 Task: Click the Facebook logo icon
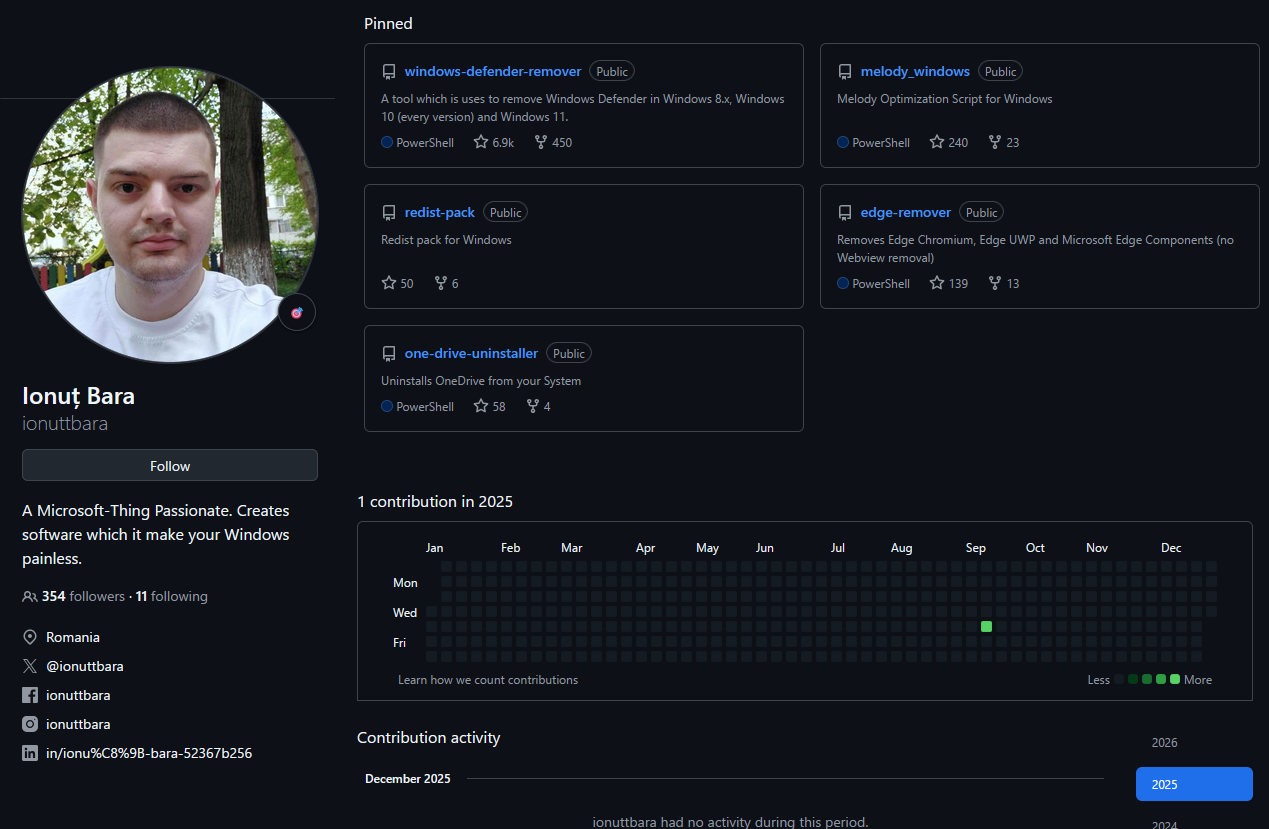click(30, 695)
